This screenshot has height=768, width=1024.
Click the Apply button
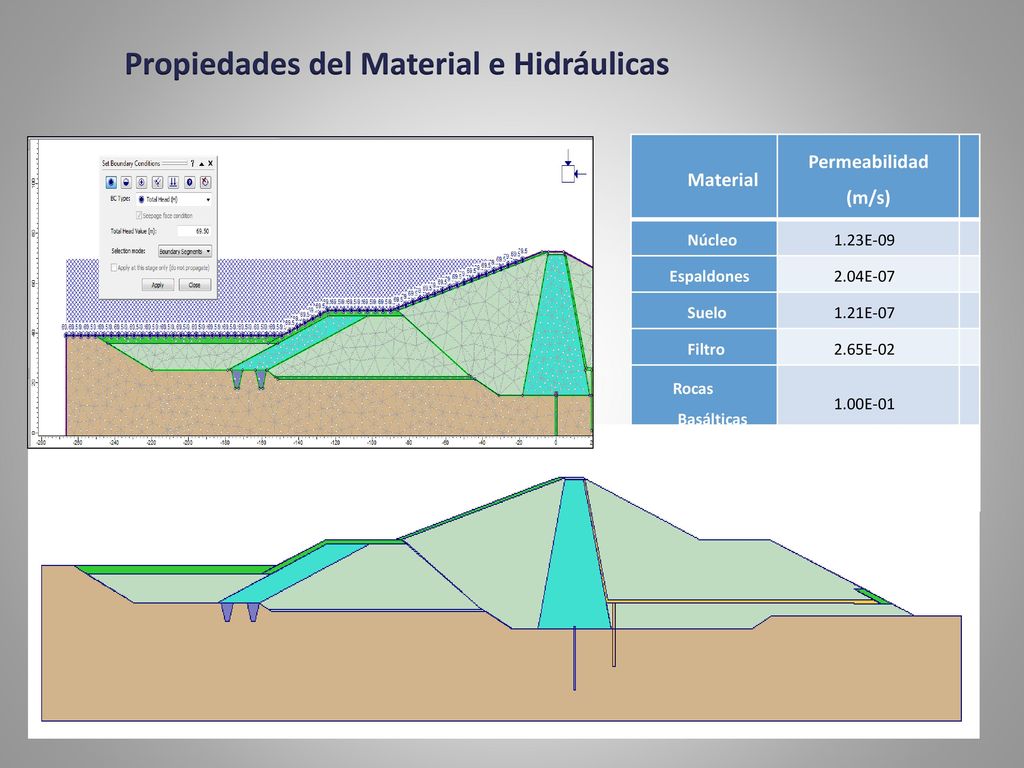(158, 285)
